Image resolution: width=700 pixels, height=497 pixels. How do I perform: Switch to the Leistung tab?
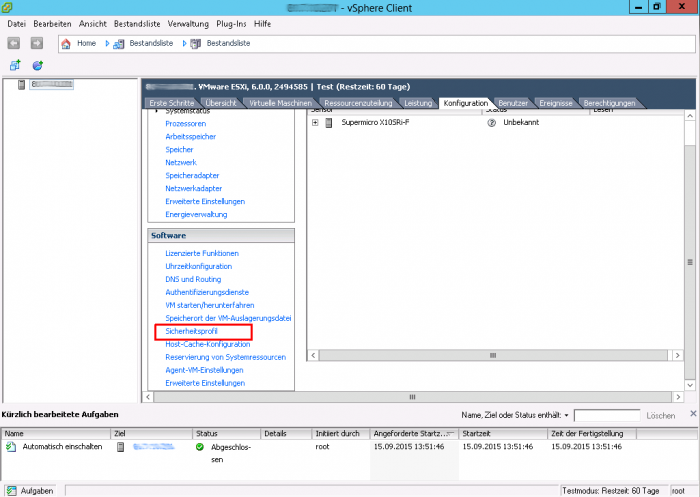418,103
